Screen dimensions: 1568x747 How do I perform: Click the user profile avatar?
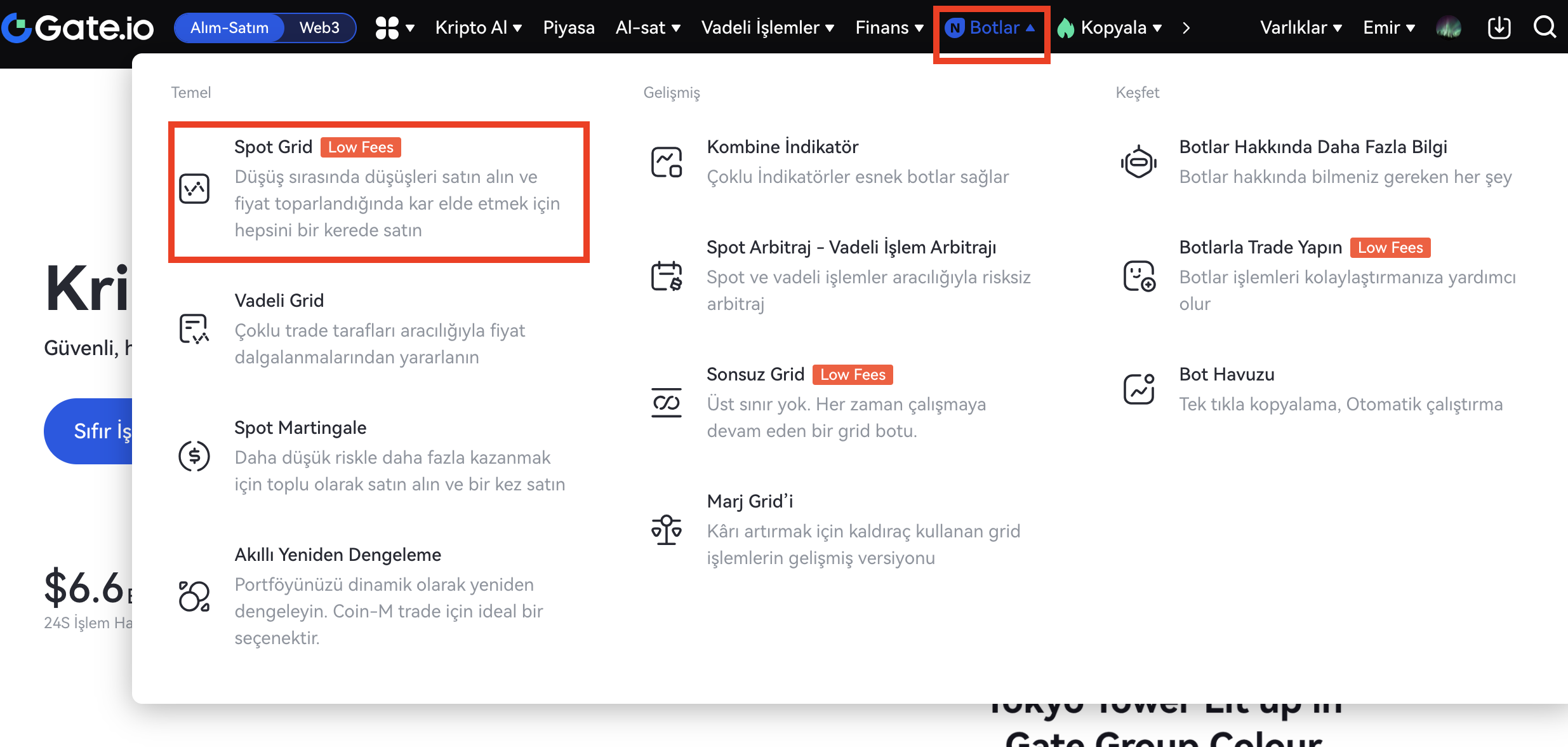[1449, 27]
